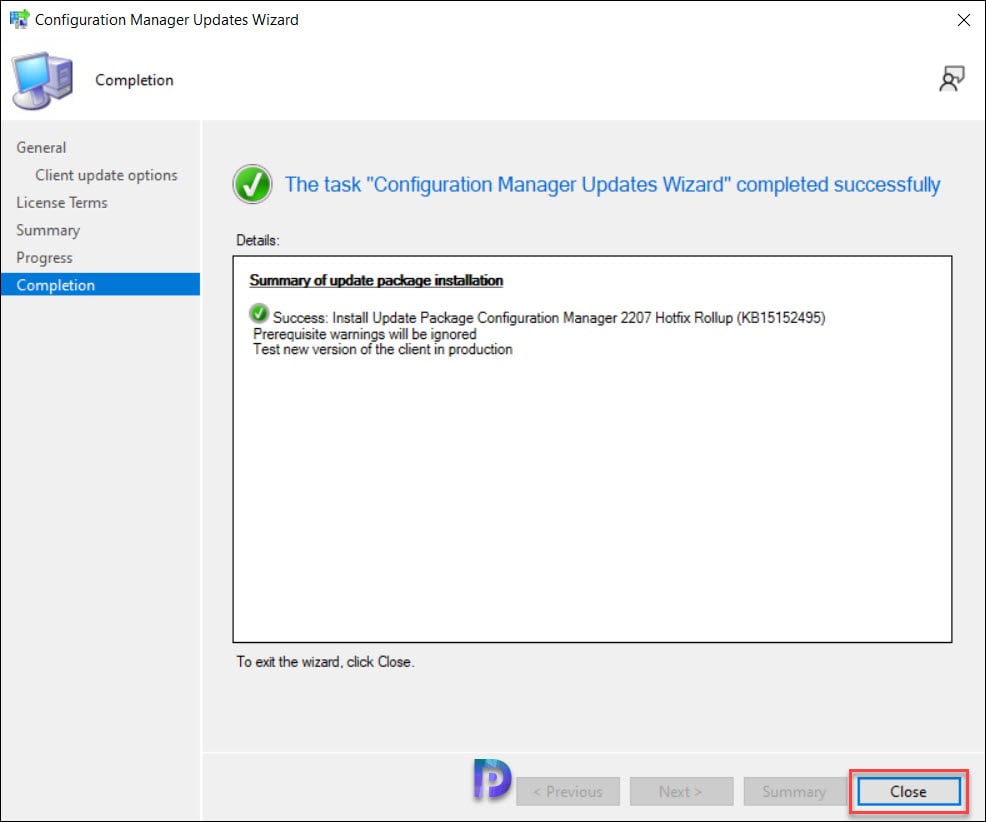
Task: Click the large green success checkmark icon
Action: 252,184
